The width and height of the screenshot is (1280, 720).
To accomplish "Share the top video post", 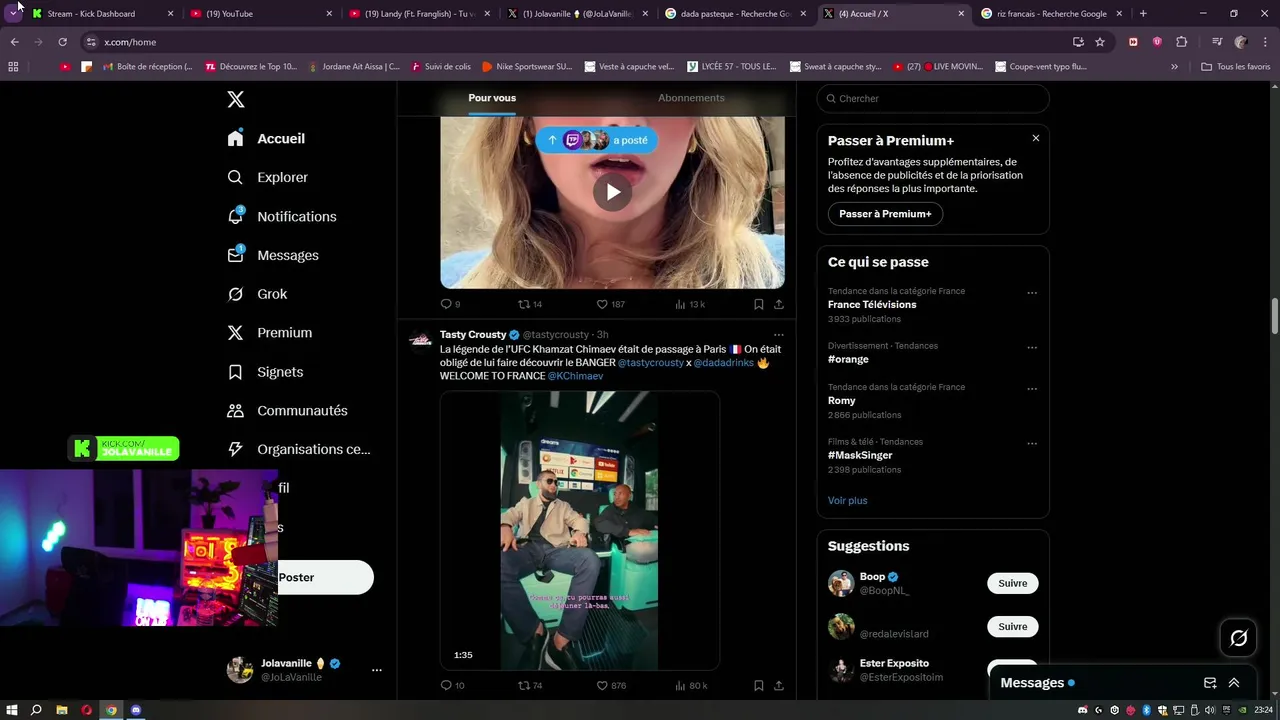I will click(x=779, y=304).
